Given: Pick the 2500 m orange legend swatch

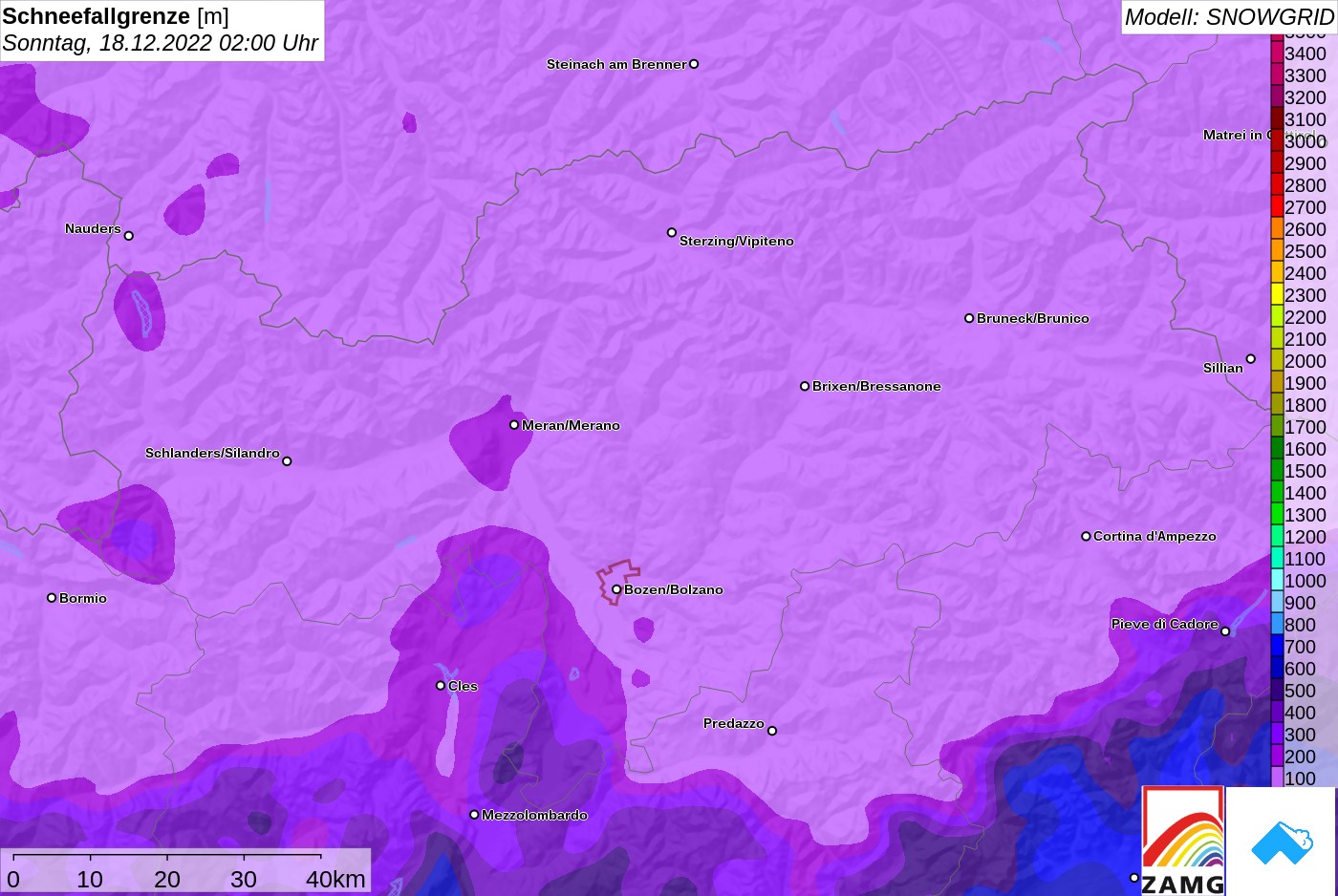Looking at the screenshot, I should (1277, 251).
